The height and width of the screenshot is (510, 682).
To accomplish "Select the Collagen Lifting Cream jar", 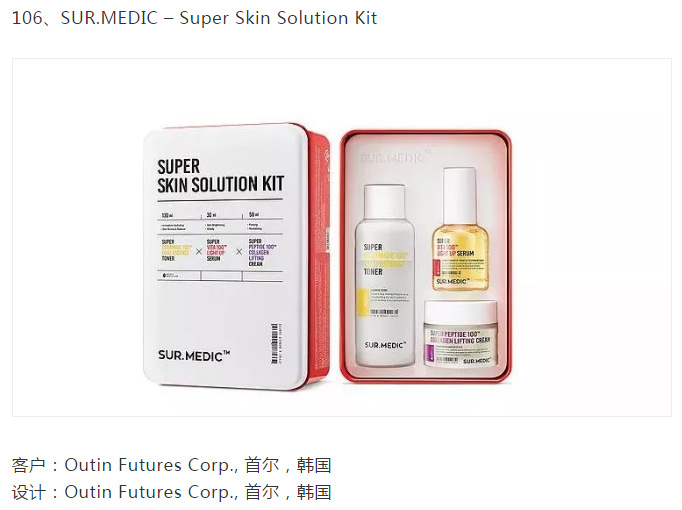I will click(x=461, y=333).
